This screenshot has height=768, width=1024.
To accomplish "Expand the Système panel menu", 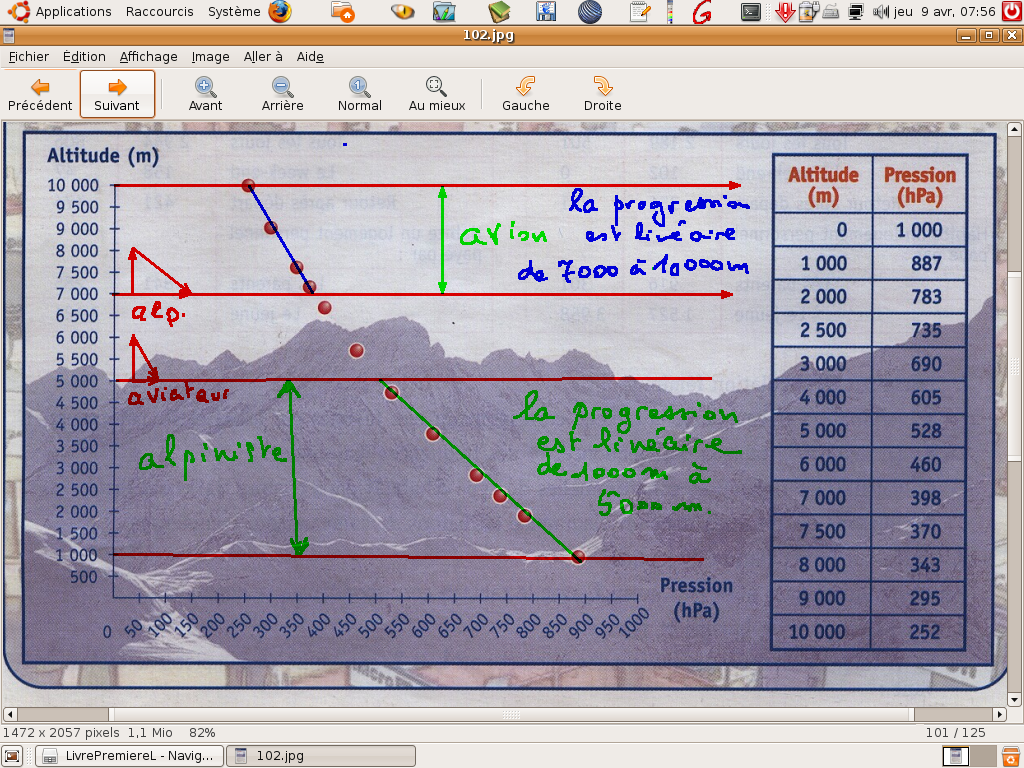I will point(234,12).
